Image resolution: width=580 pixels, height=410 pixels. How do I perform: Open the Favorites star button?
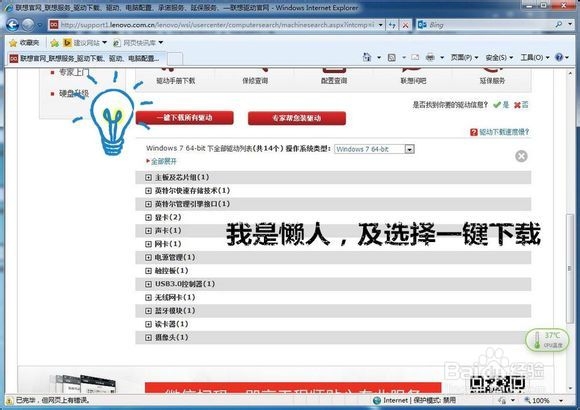point(24,43)
